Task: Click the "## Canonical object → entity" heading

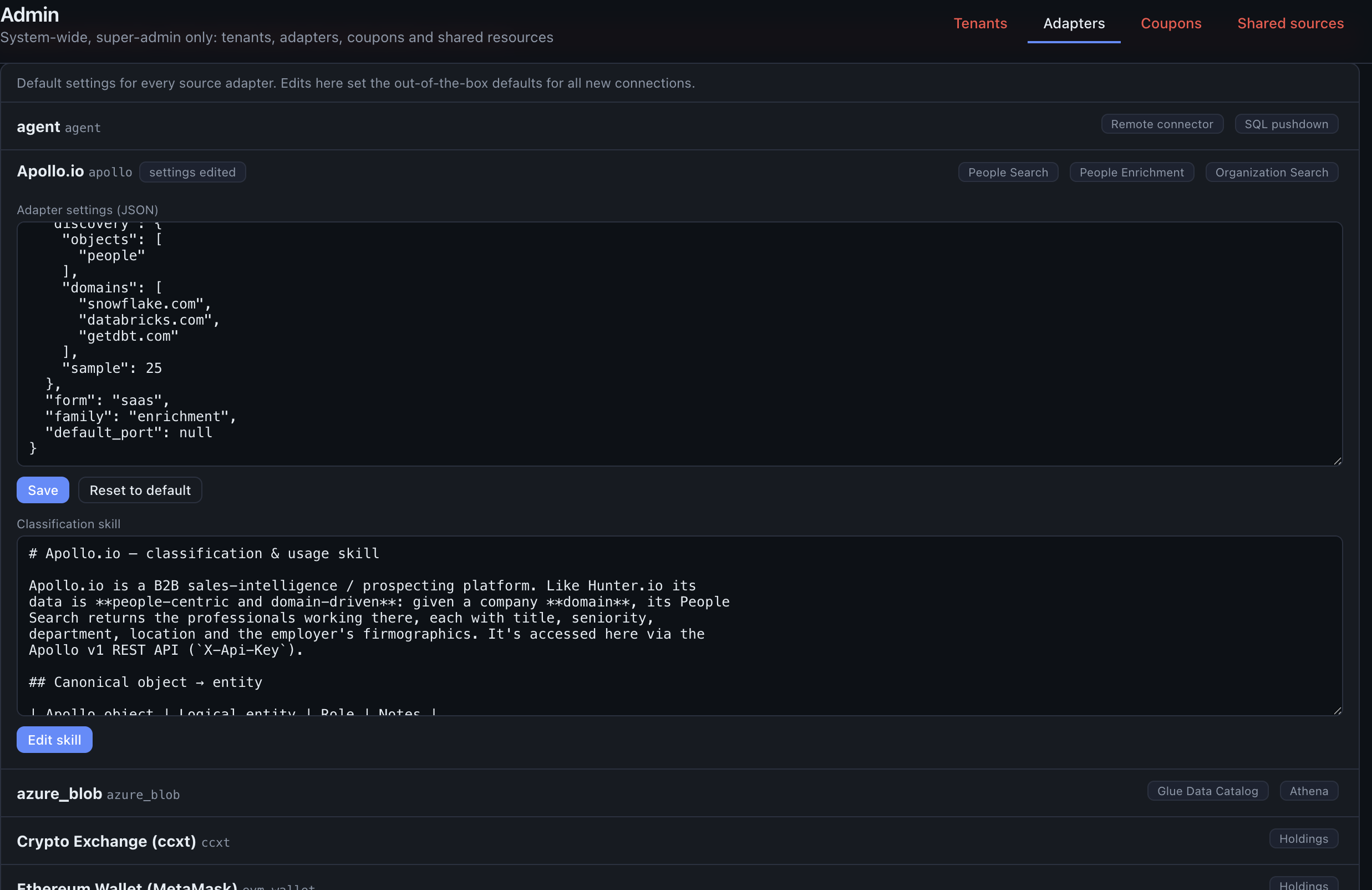Action: tap(145, 682)
